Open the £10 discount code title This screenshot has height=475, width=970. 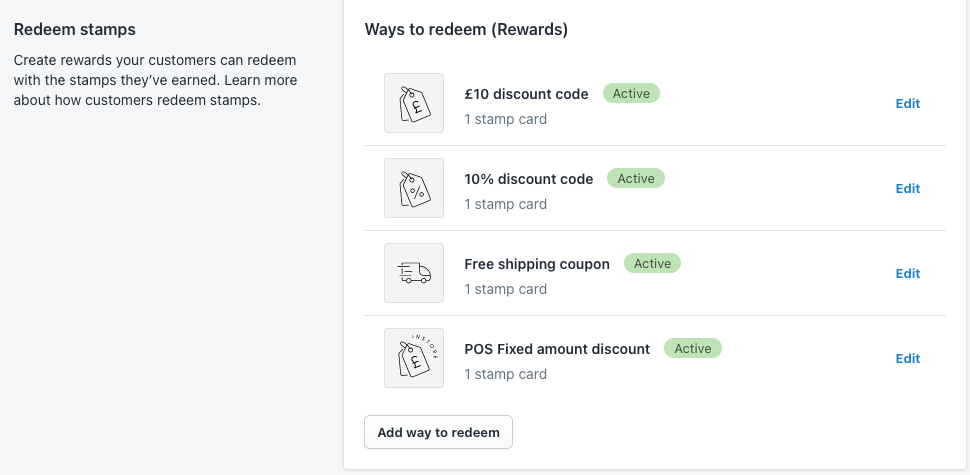[x=526, y=94]
